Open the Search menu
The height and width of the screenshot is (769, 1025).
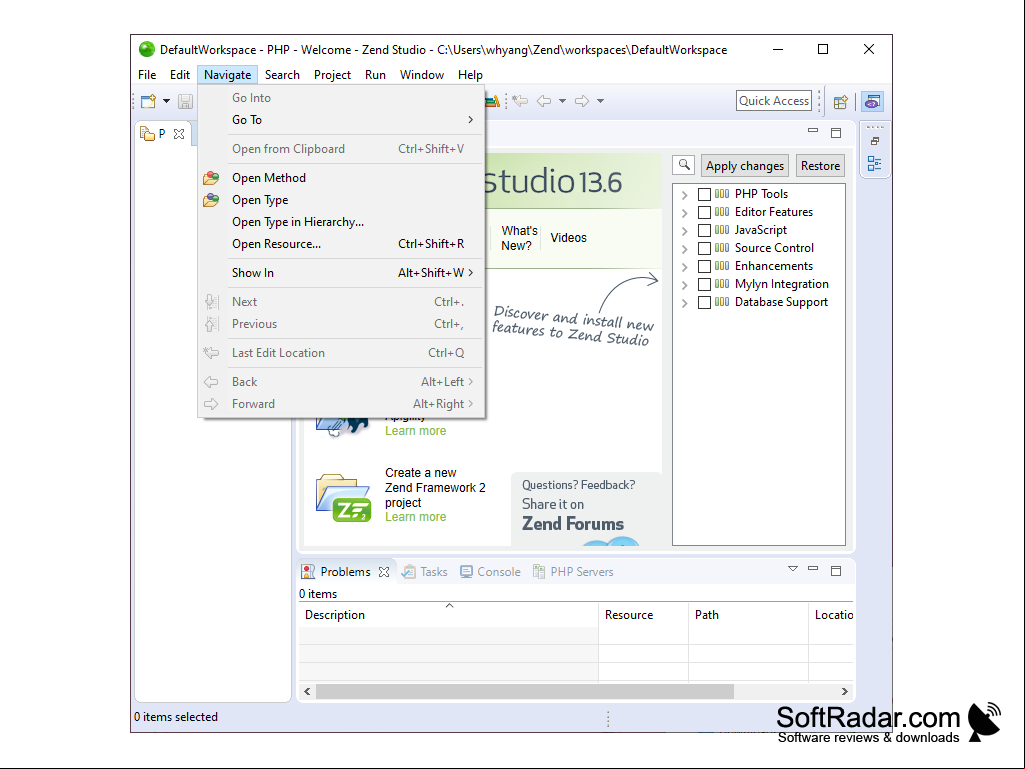282,75
